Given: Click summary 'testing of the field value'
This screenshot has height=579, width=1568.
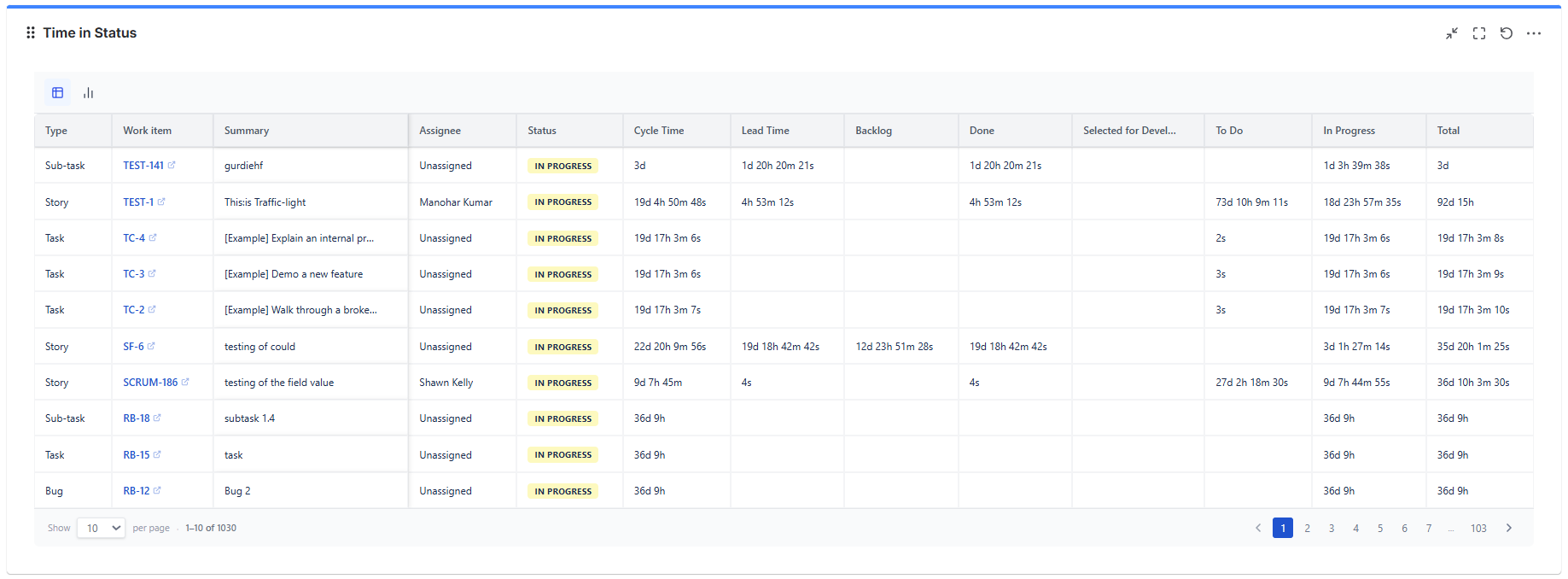Looking at the screenshot, I should pos(279,383).
